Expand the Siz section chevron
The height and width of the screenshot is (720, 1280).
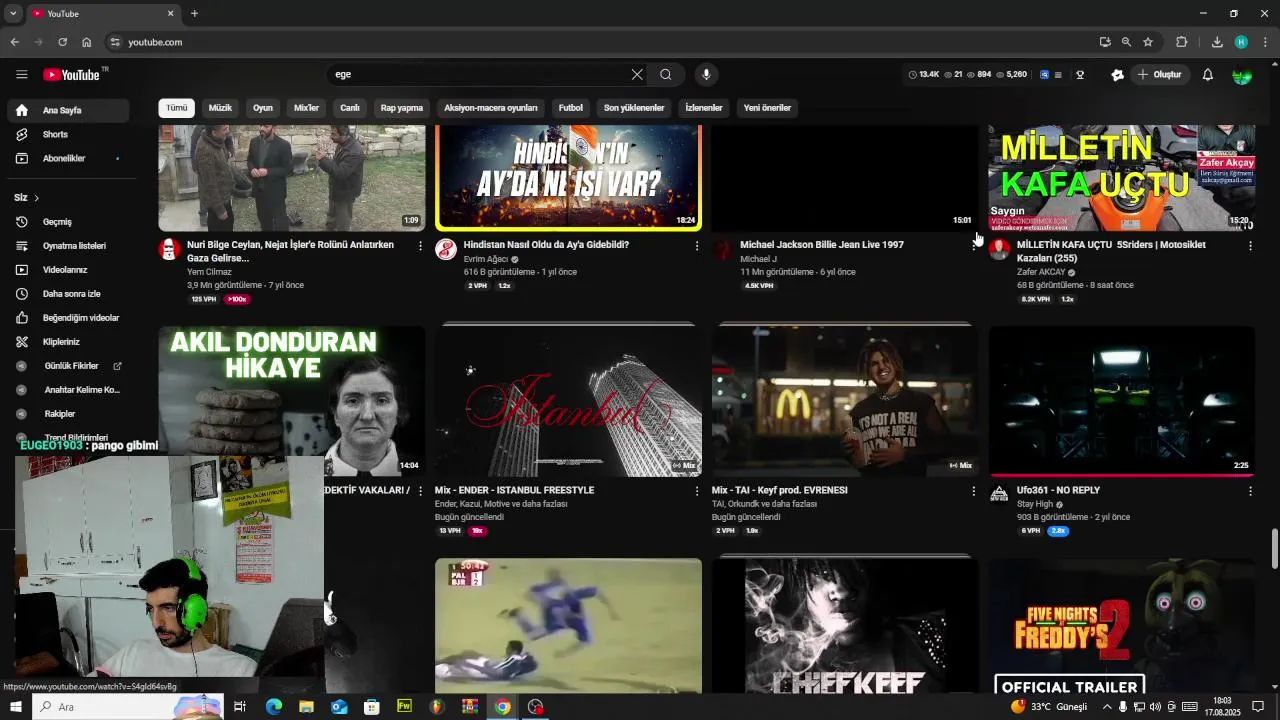coord(36,198)
